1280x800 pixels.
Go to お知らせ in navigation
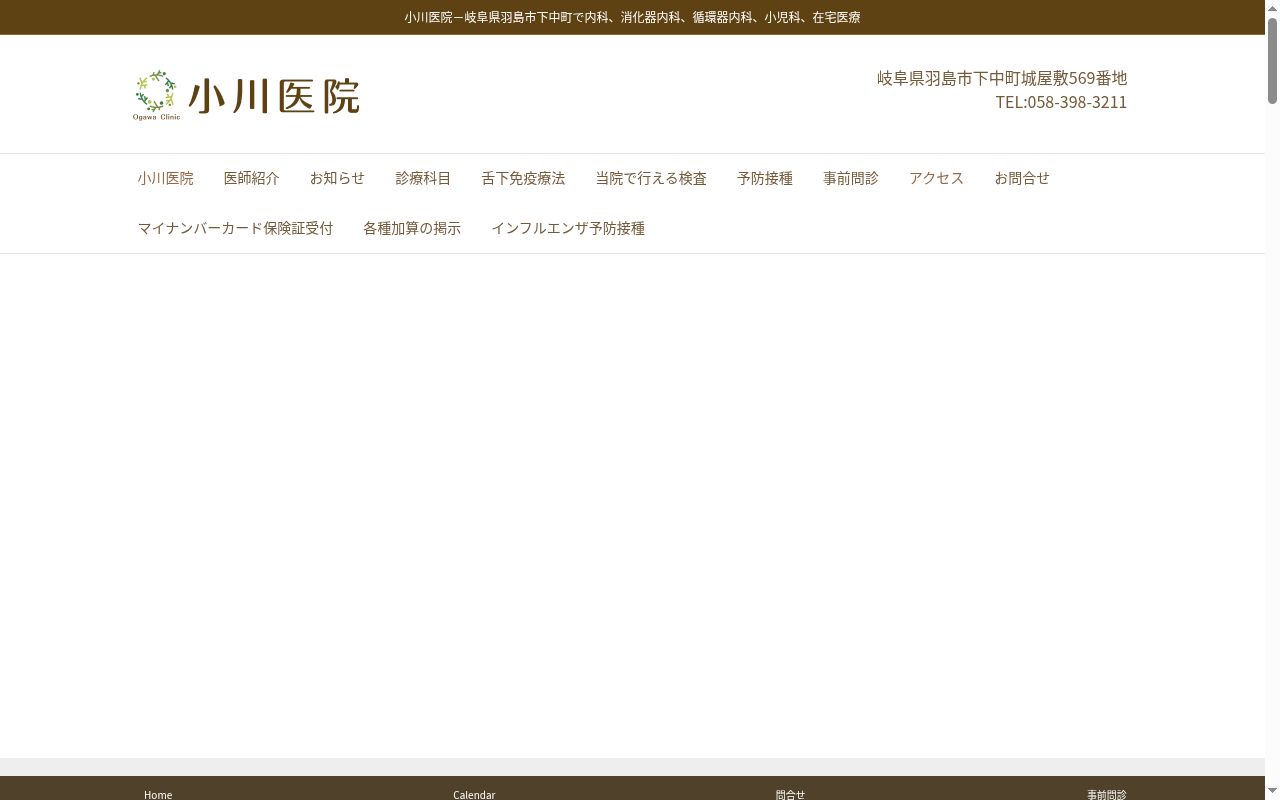[x=337, y=178]
